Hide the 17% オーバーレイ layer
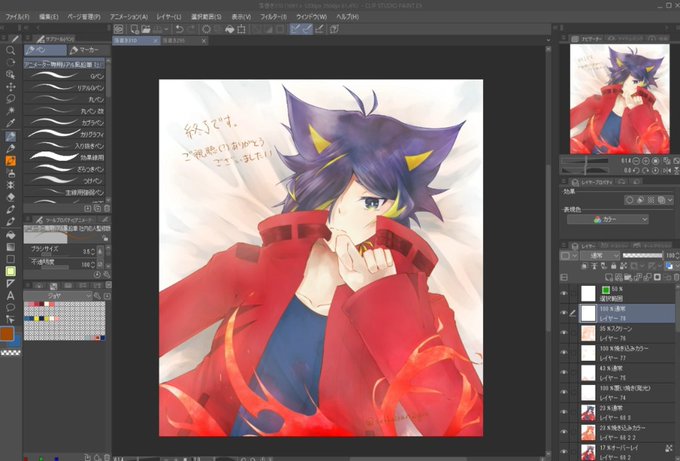 [563, 451]
